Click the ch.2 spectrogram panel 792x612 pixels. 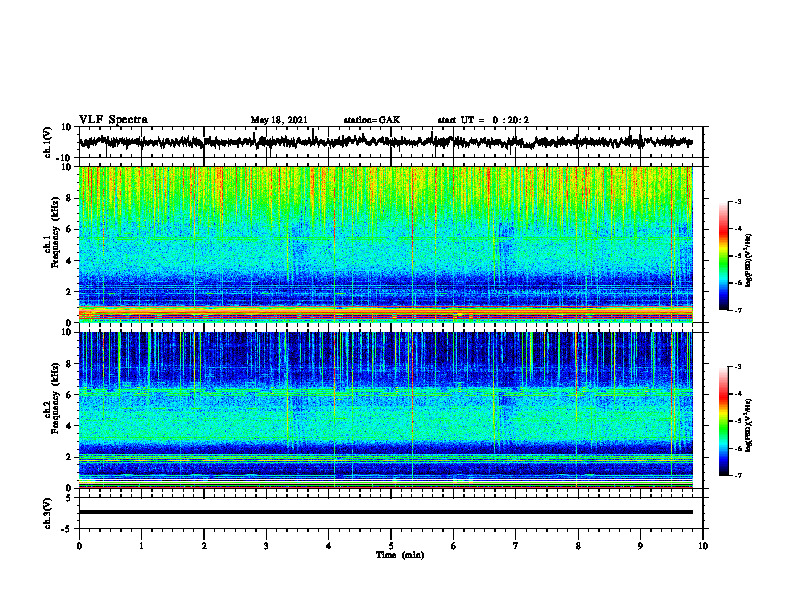(385, 410)
